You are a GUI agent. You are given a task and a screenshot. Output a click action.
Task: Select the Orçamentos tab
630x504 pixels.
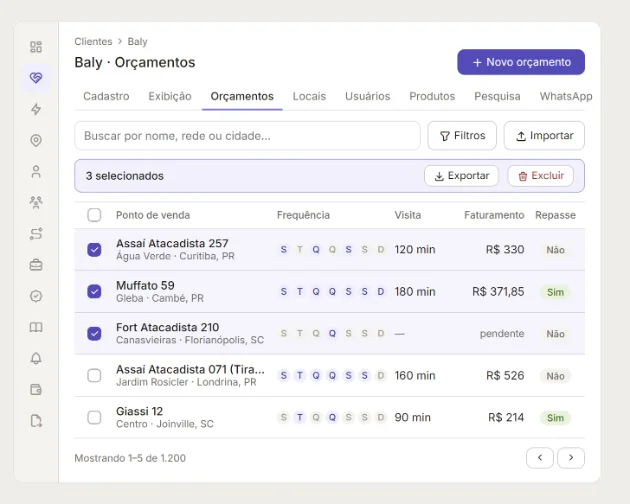pyautogui.click(x=242, y=96)
